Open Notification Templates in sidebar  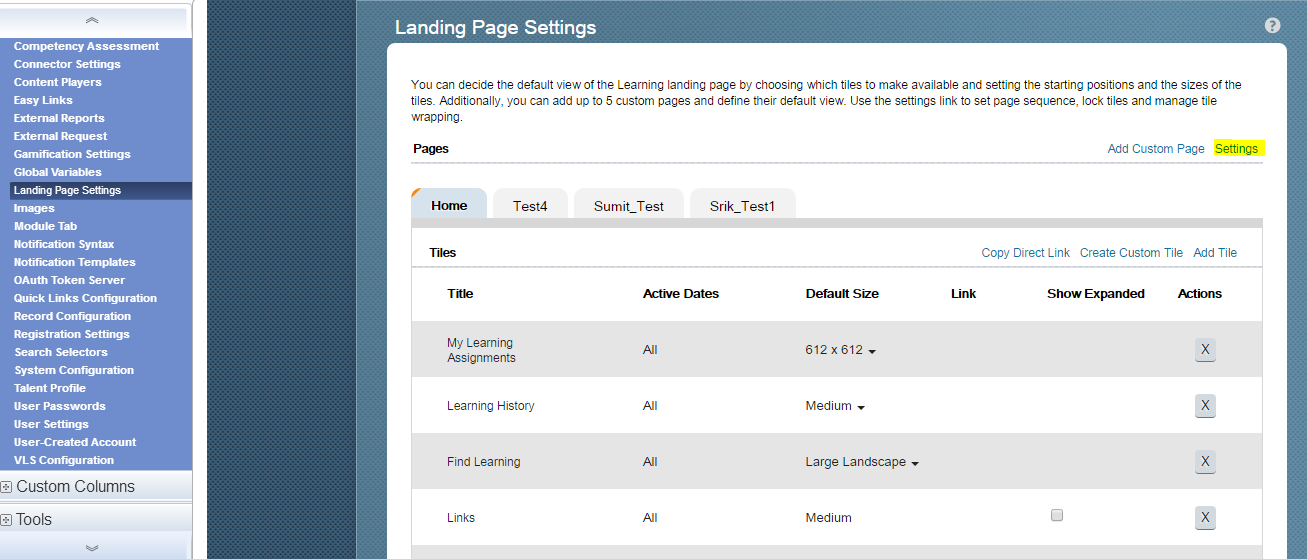[74, 262]
